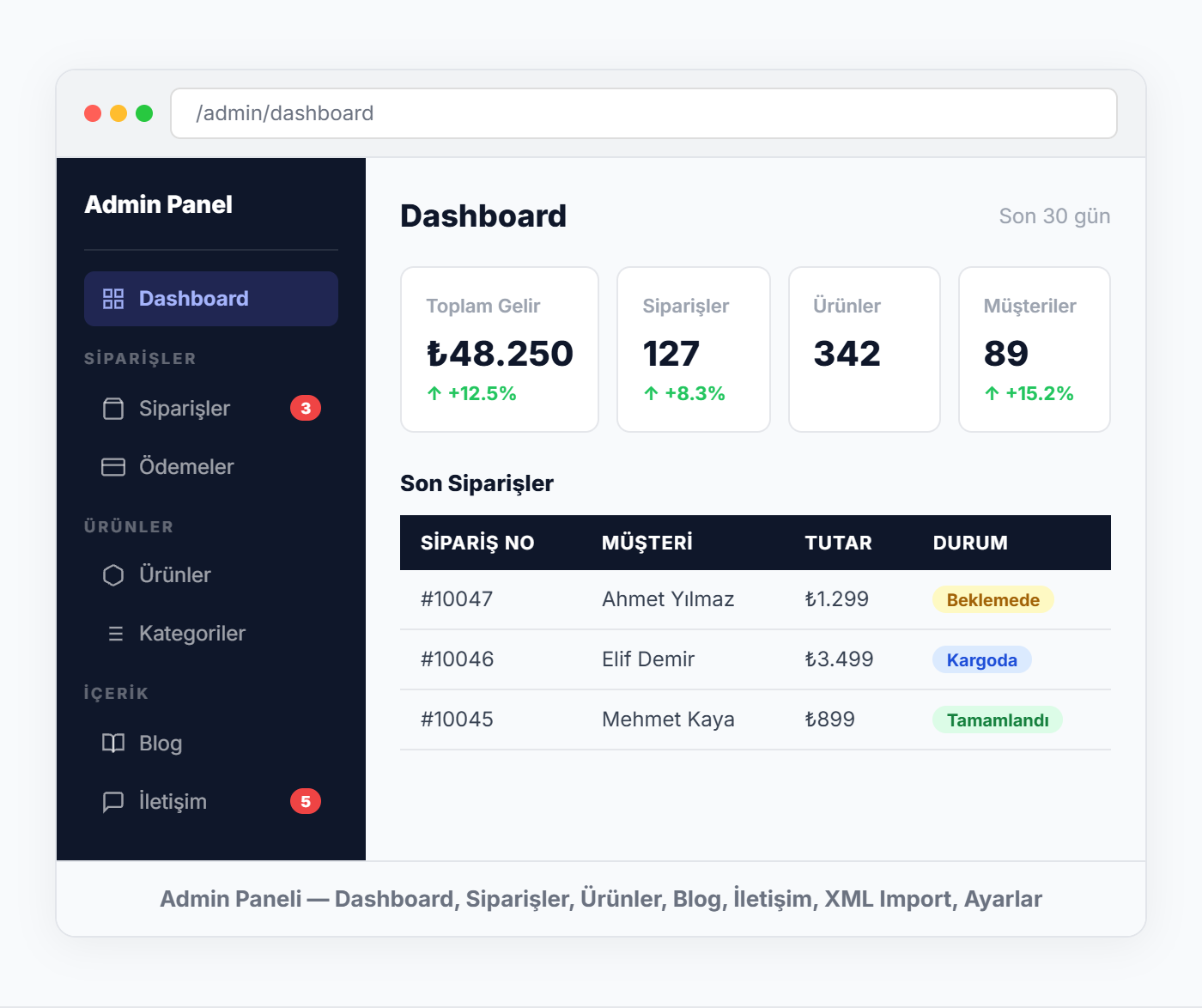The image size is (1202, 1008).
Task: Select order number #10047
Action: point(457,599)
